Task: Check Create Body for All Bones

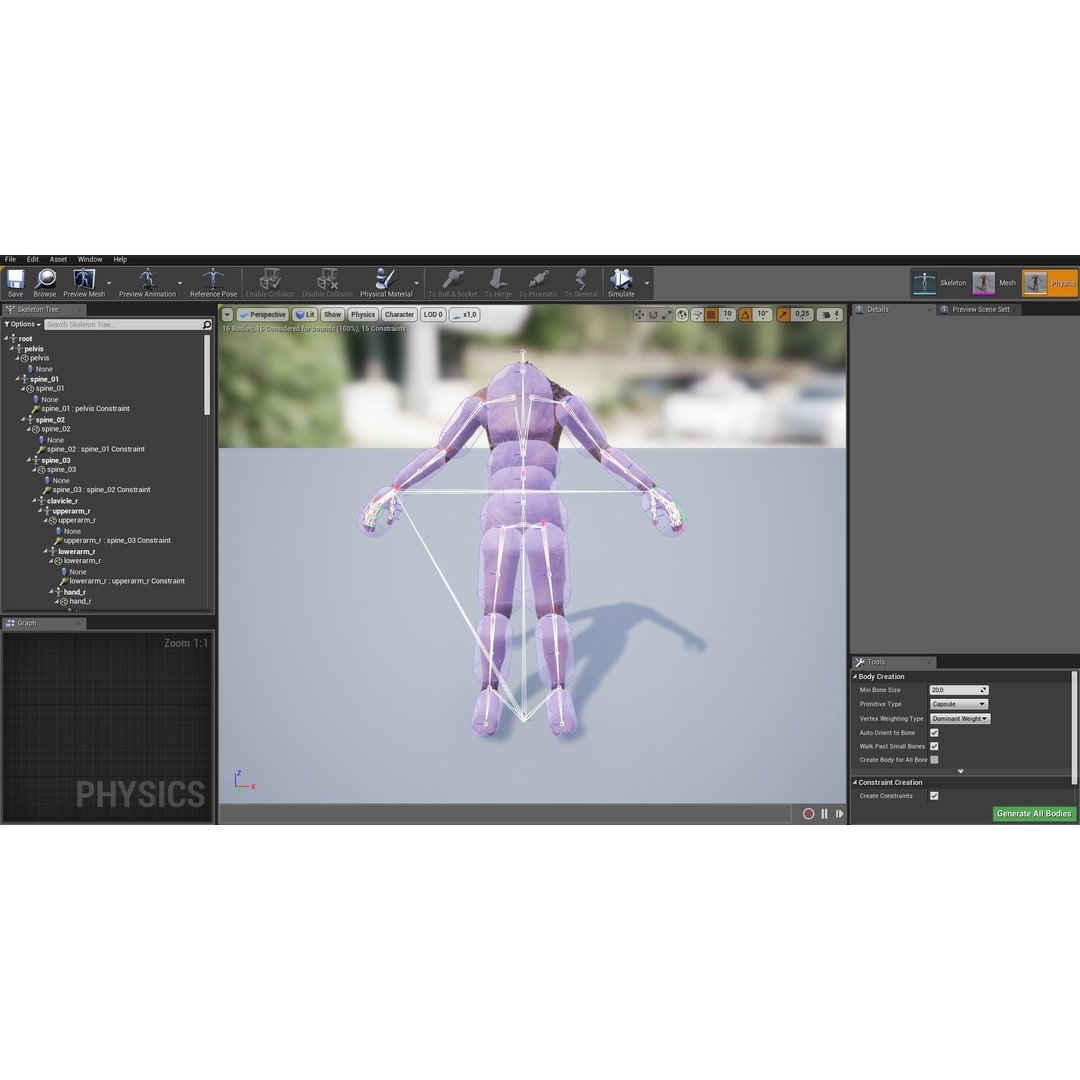Action: coord(935,760)
